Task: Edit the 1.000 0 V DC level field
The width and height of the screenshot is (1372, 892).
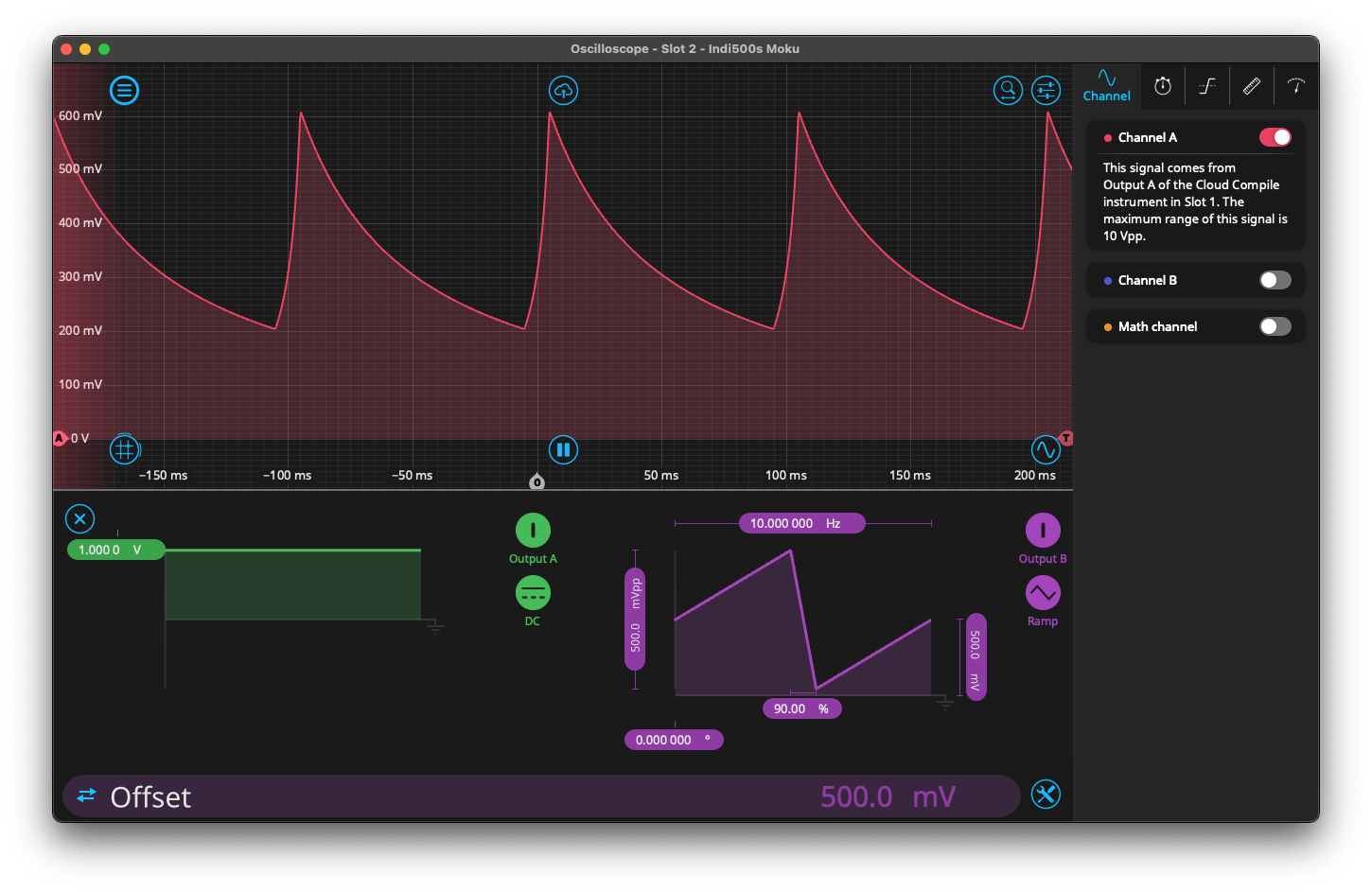Action: click(115, 550)
